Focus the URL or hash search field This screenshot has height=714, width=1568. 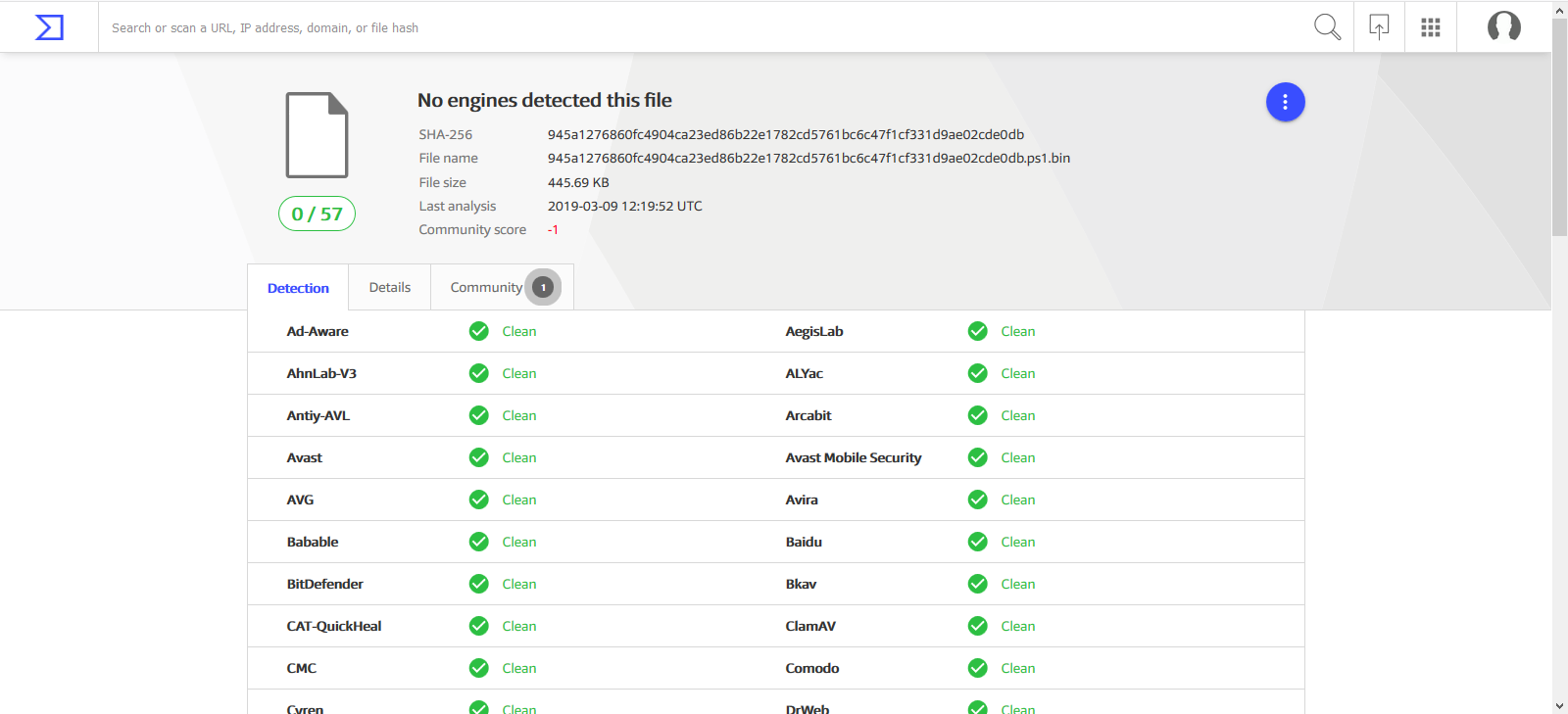[x=706, y=27]
